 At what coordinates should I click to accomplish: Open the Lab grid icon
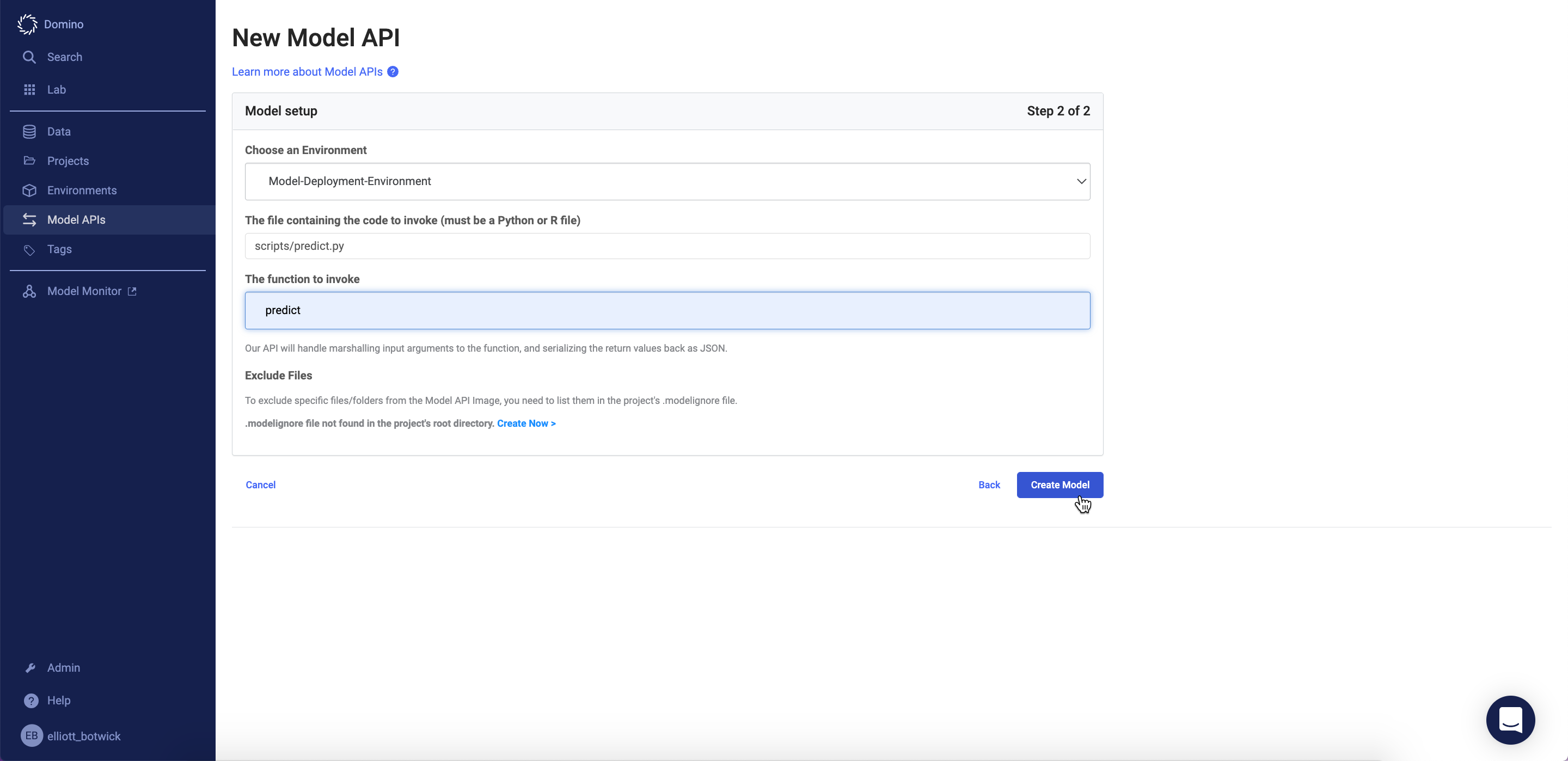[x=29, y=89]
